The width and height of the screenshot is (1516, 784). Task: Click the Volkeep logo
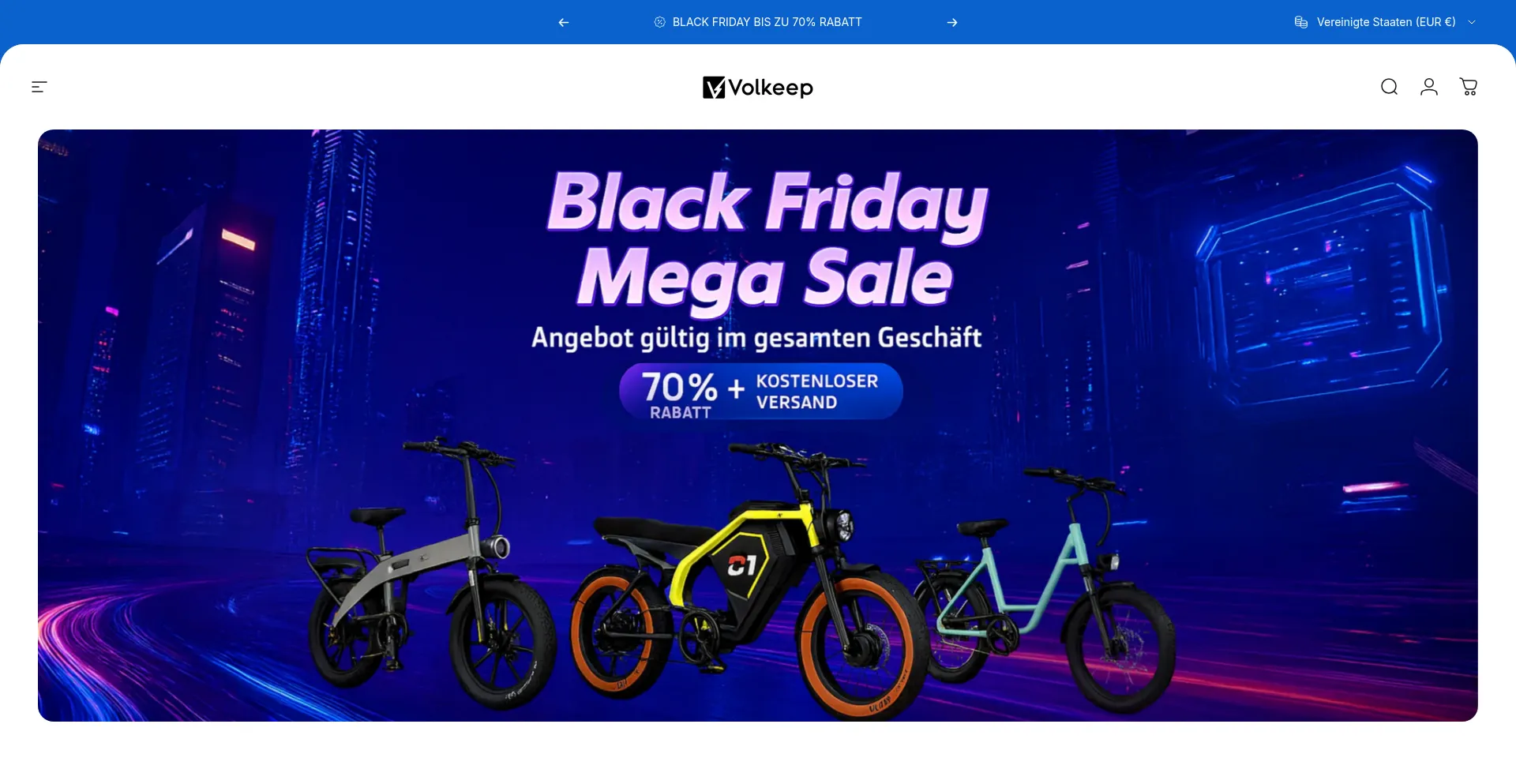tap(758, 87)
